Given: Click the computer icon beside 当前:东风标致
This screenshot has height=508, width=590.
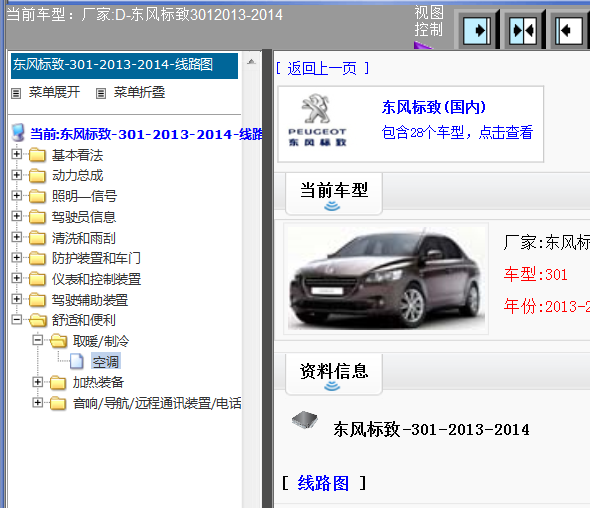Looking at the screenshot, I should pyautogui.click(x=18, y=132).
